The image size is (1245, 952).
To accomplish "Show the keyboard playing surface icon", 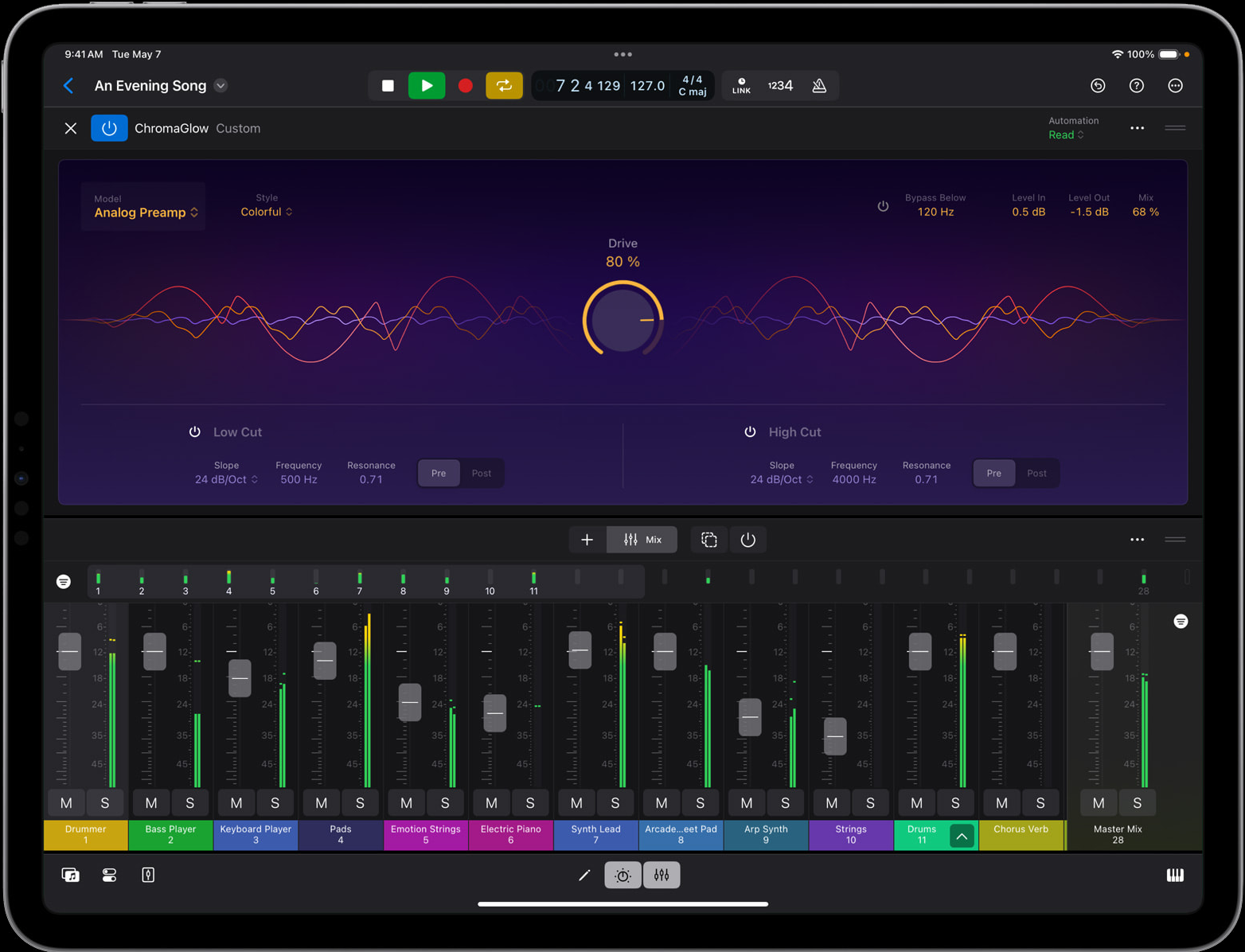I will [x=1176, y=875].
